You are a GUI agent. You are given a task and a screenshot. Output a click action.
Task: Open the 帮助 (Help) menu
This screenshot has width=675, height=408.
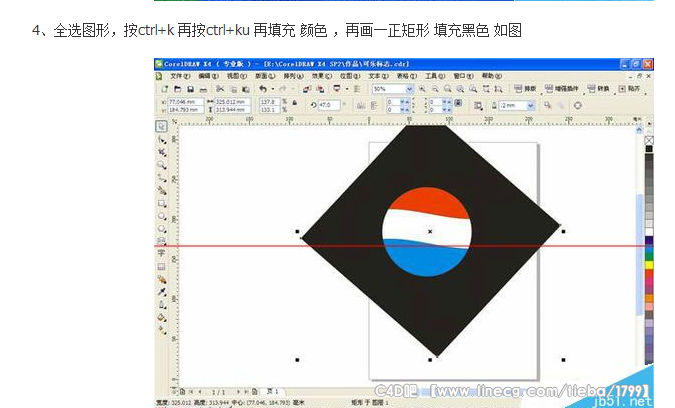(x=492, y=76)
